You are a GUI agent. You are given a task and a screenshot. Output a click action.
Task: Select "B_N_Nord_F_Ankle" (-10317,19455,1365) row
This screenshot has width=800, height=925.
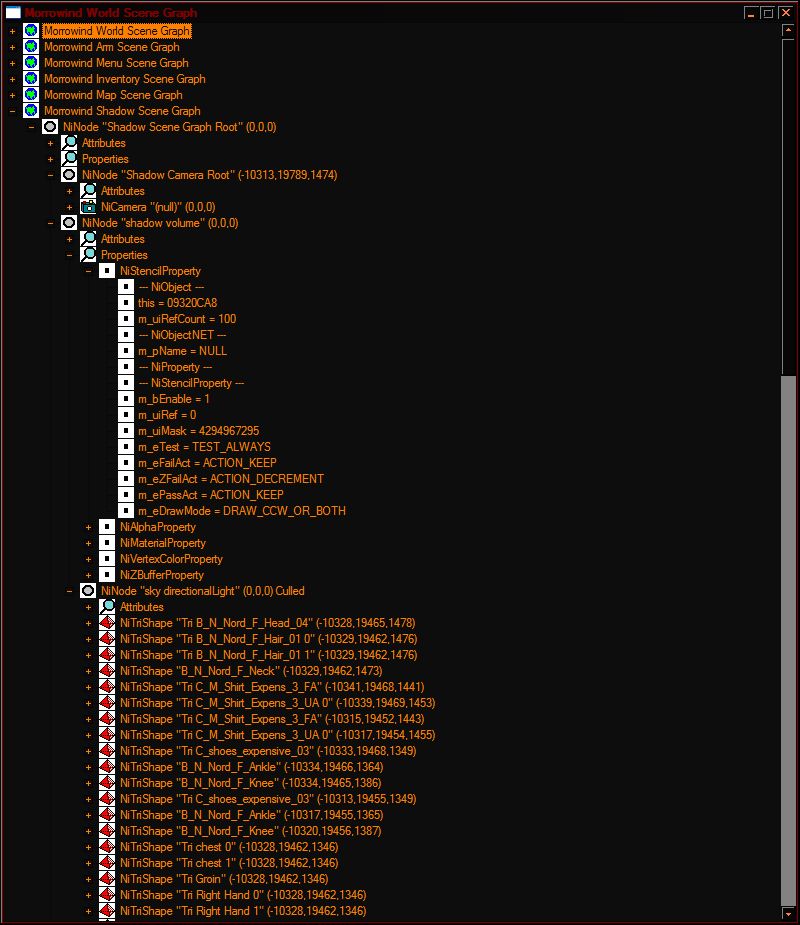pos(251,814)
